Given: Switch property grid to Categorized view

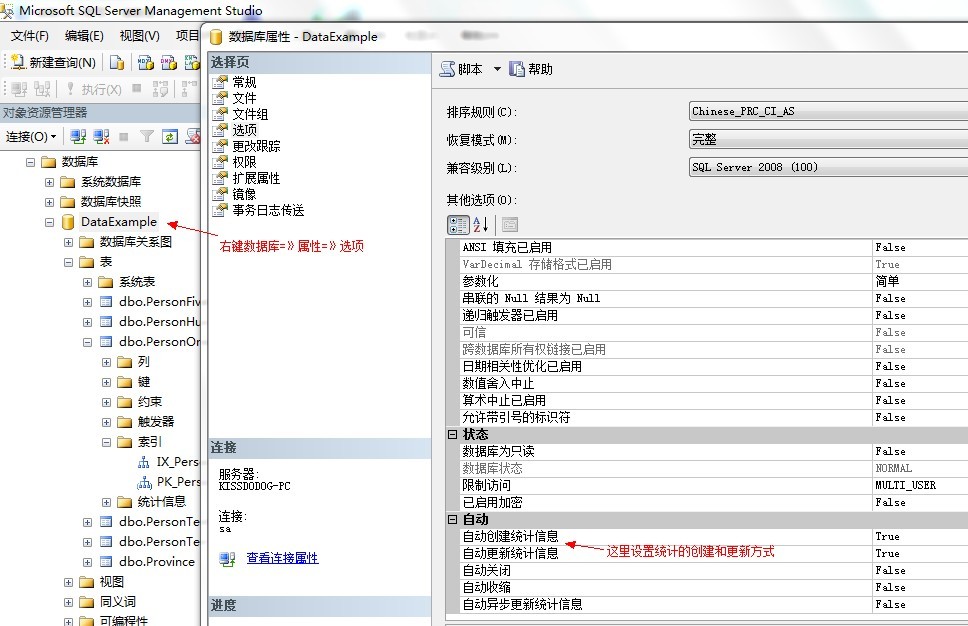Looking at the screenshot, I should pyautogui.click(x=458, y=225).
